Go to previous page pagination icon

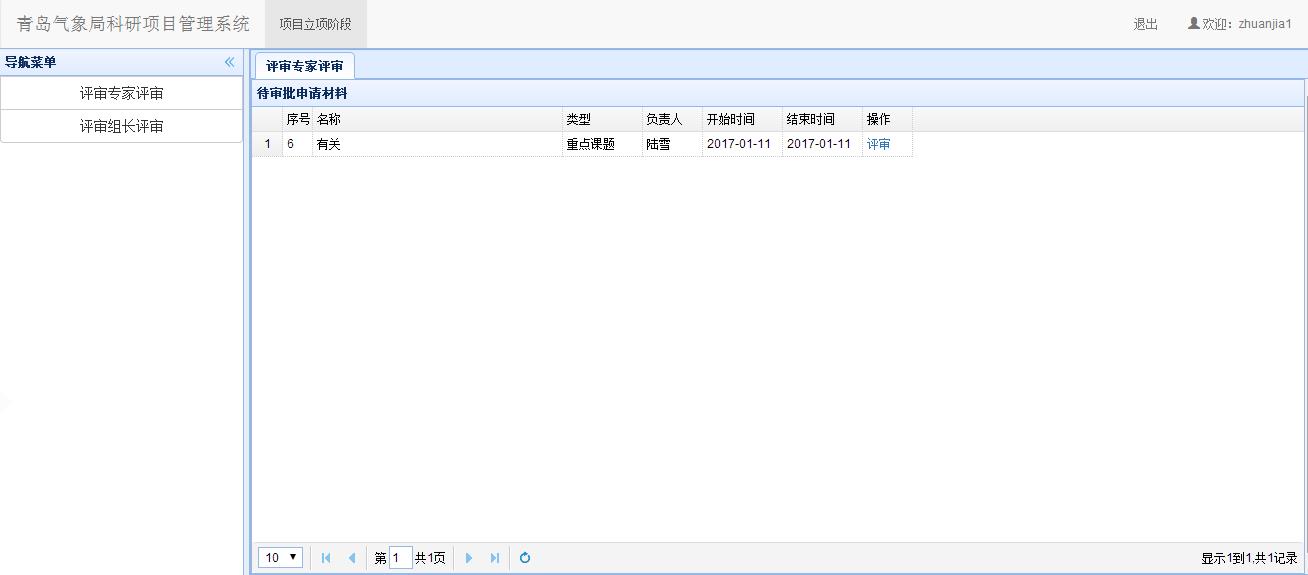(351, 558)
